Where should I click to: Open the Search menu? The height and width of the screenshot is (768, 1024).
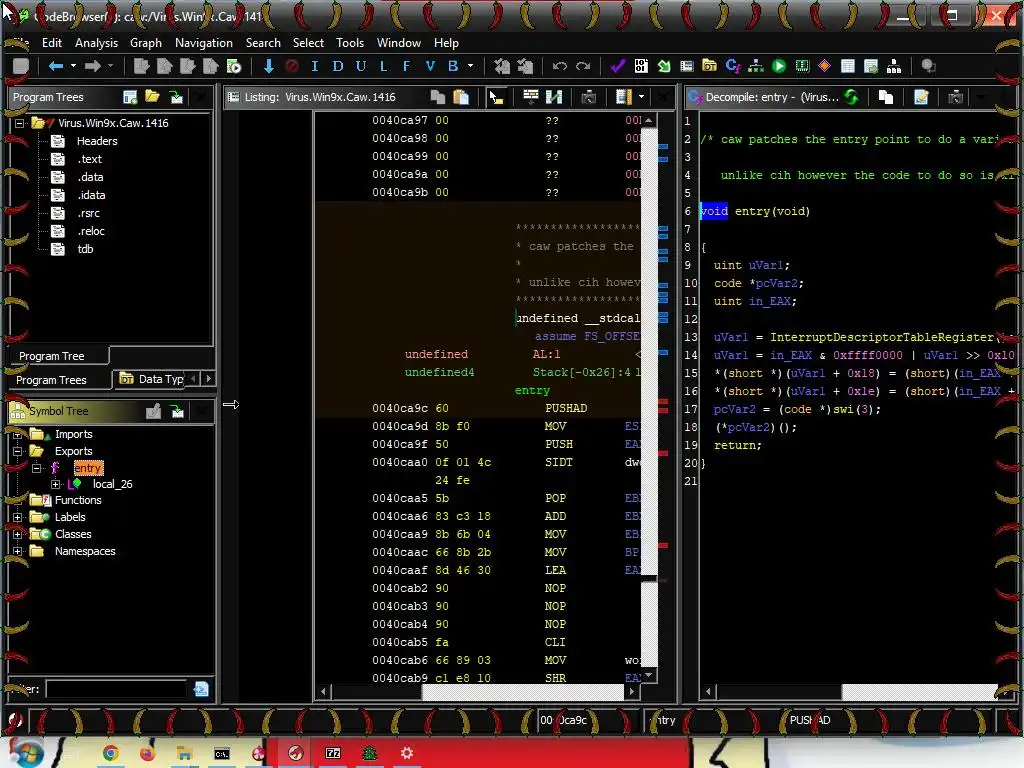pyautogui.click(x=263, y=43)
